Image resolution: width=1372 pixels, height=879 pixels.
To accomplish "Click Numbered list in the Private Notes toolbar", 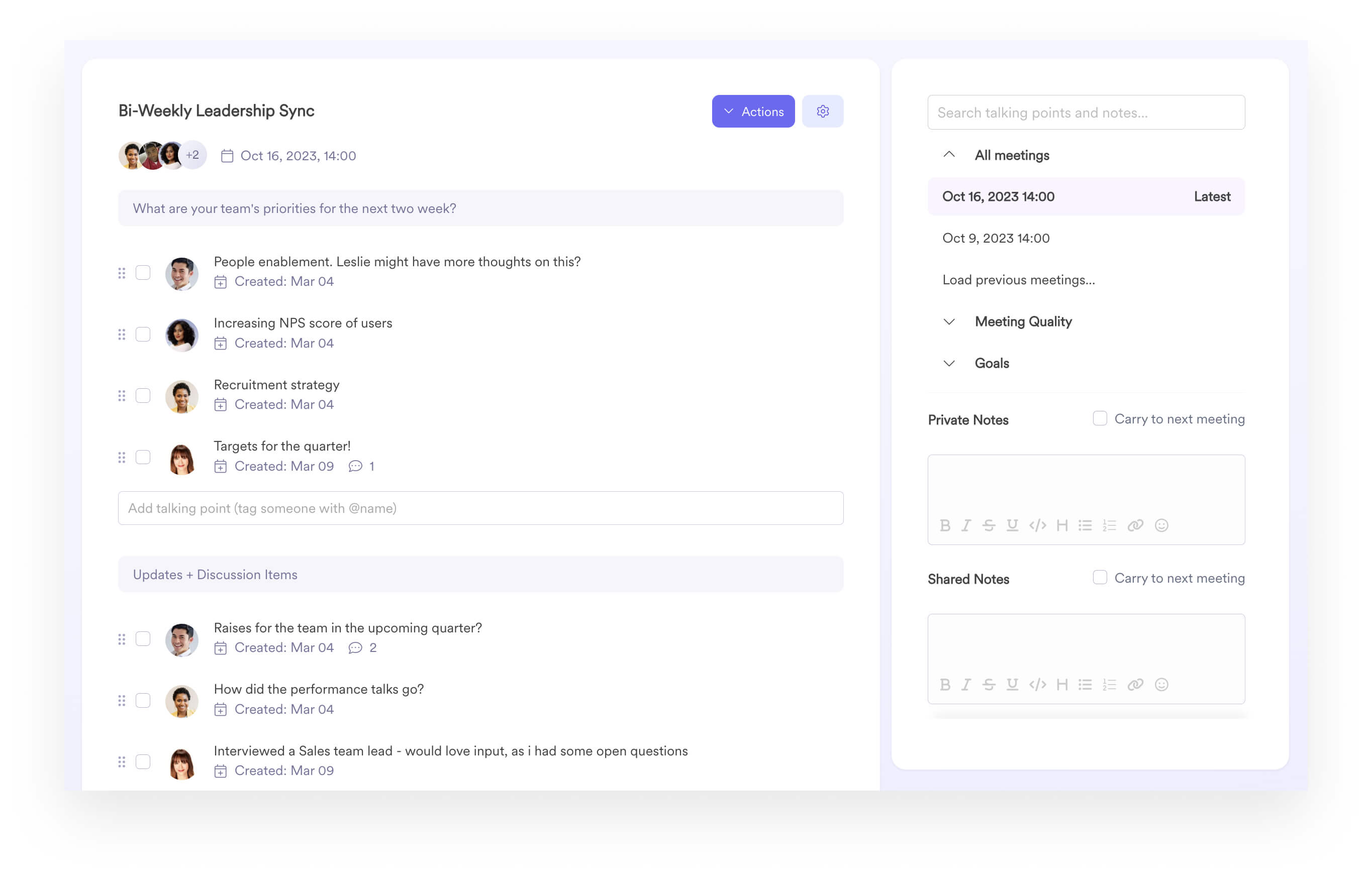I will [x=1109, y=525].
